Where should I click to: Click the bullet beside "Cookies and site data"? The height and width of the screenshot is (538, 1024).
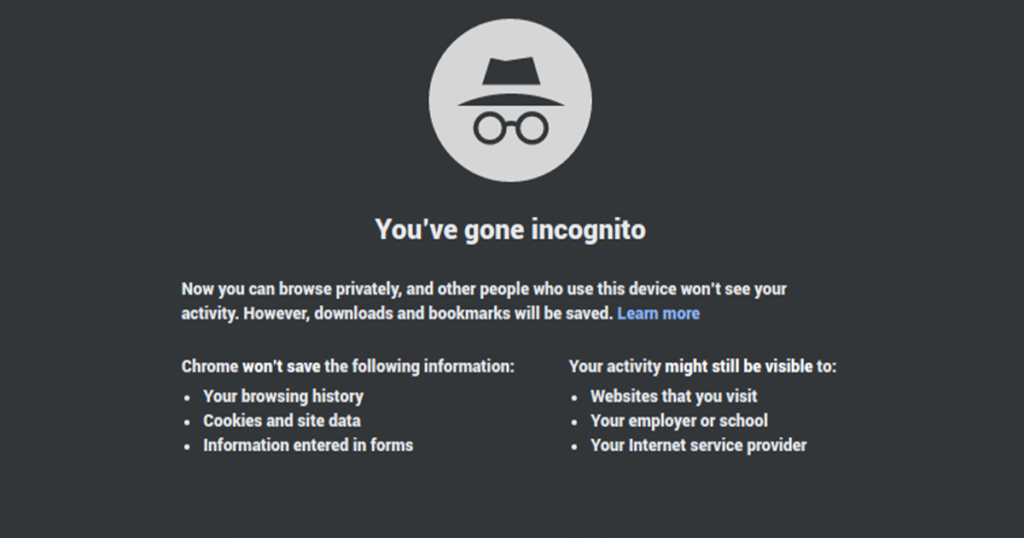pyautogui.click(x=187, y=422)
